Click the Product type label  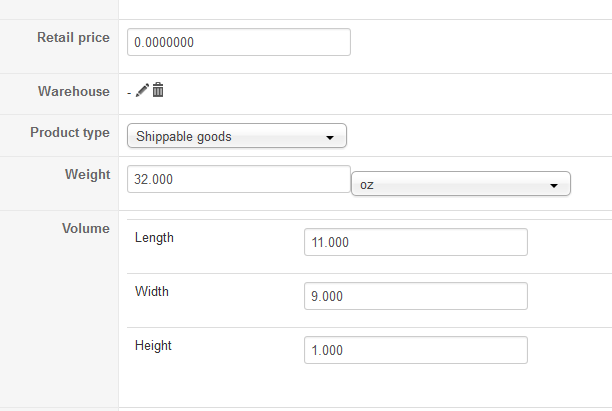[70, 132]
